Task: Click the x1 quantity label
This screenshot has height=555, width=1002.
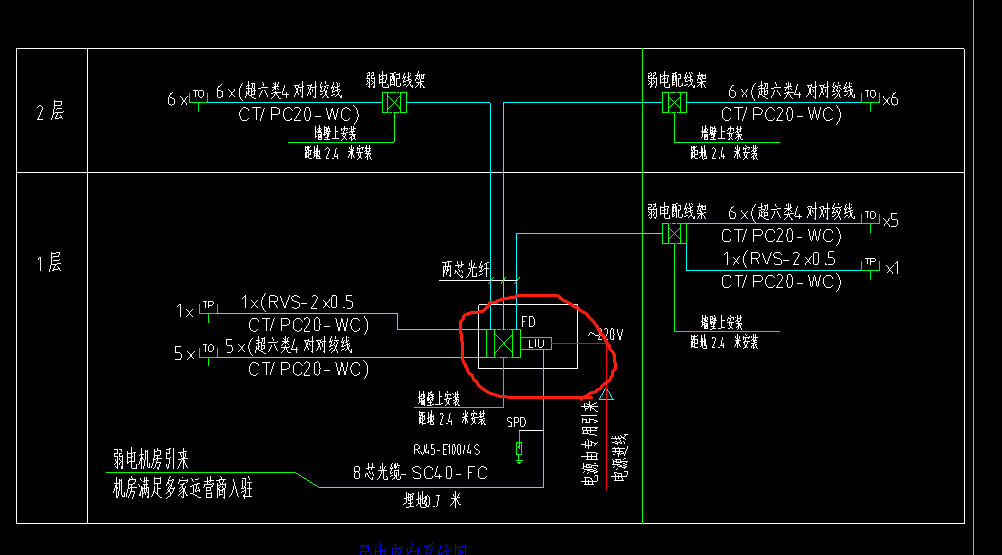Action: tap(892, 268)
